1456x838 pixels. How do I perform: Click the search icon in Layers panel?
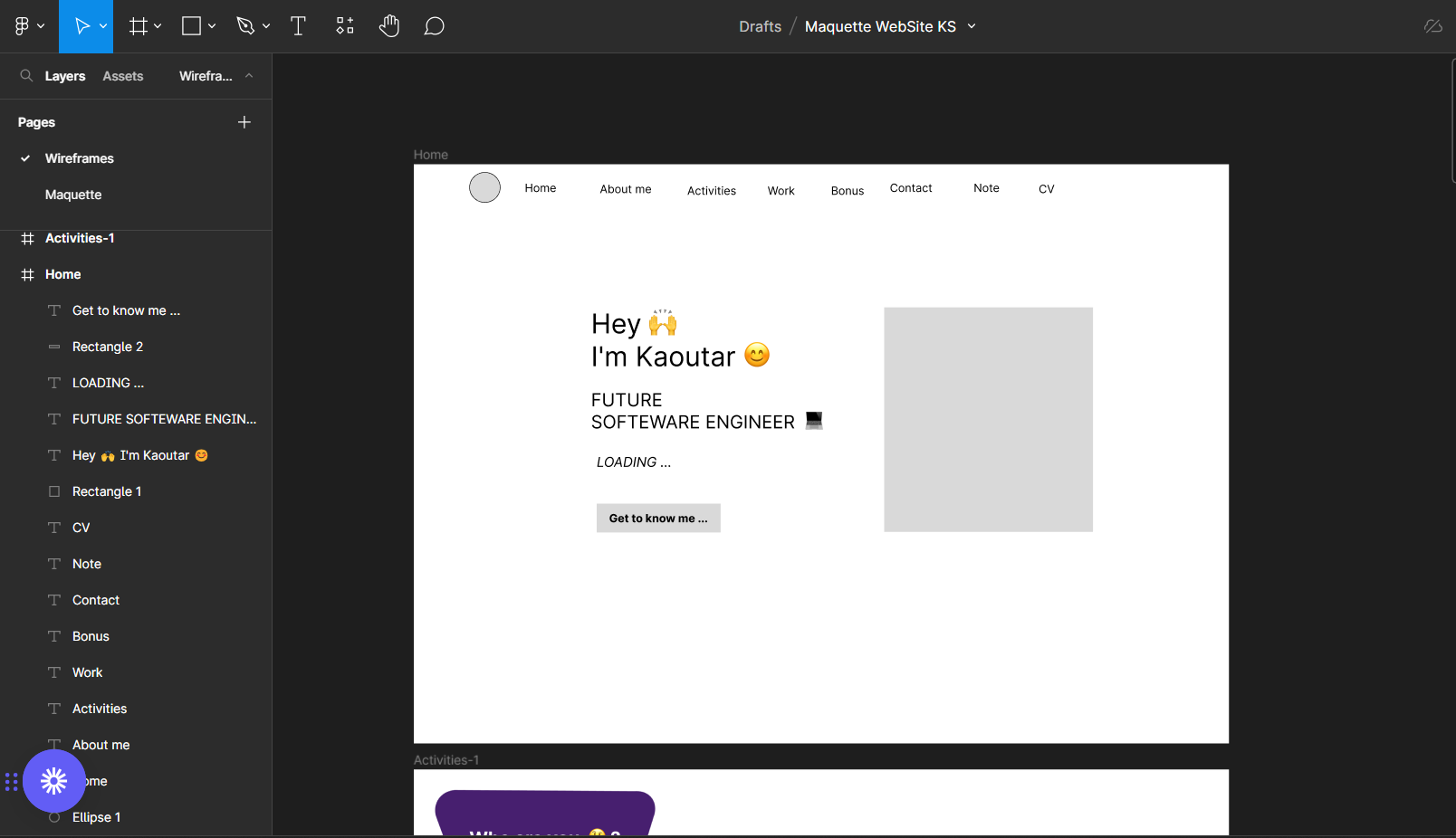click(x=26, y=76)
